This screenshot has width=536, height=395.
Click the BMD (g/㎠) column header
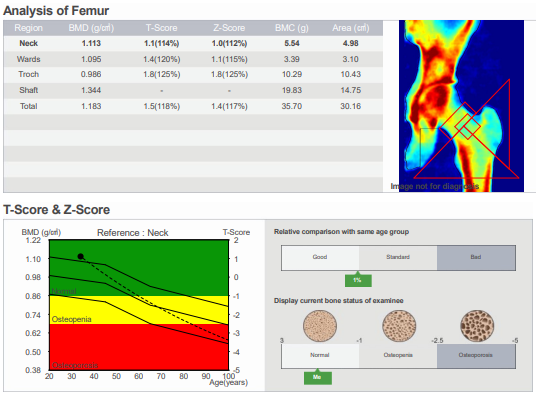91,28
